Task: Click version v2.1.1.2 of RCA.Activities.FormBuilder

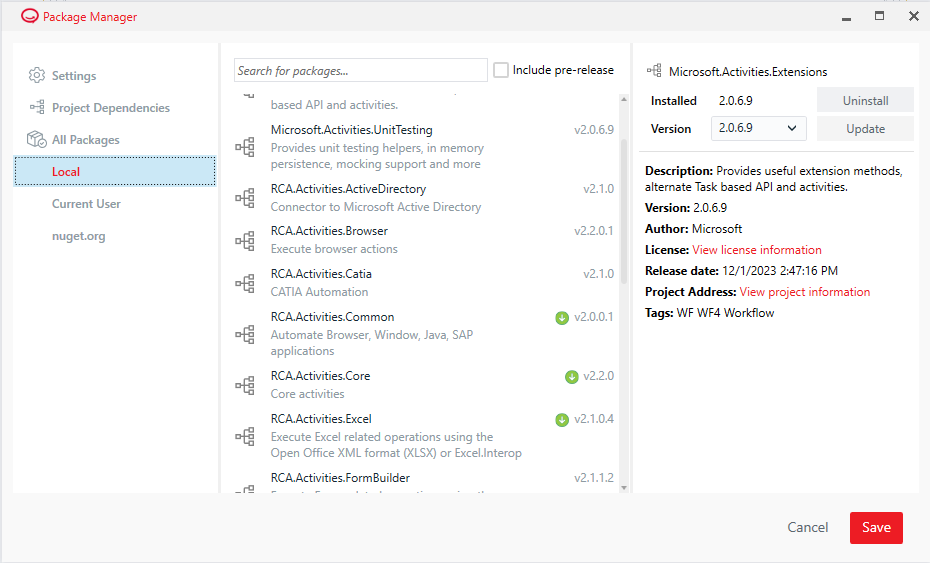Action: click(x=594, y=478)
